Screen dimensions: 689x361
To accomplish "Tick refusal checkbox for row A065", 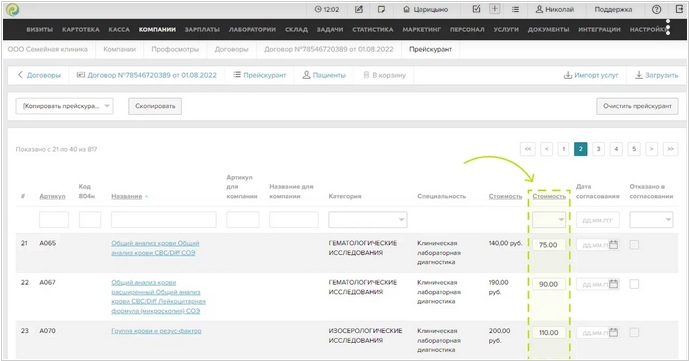I will [x=634, y=245].
